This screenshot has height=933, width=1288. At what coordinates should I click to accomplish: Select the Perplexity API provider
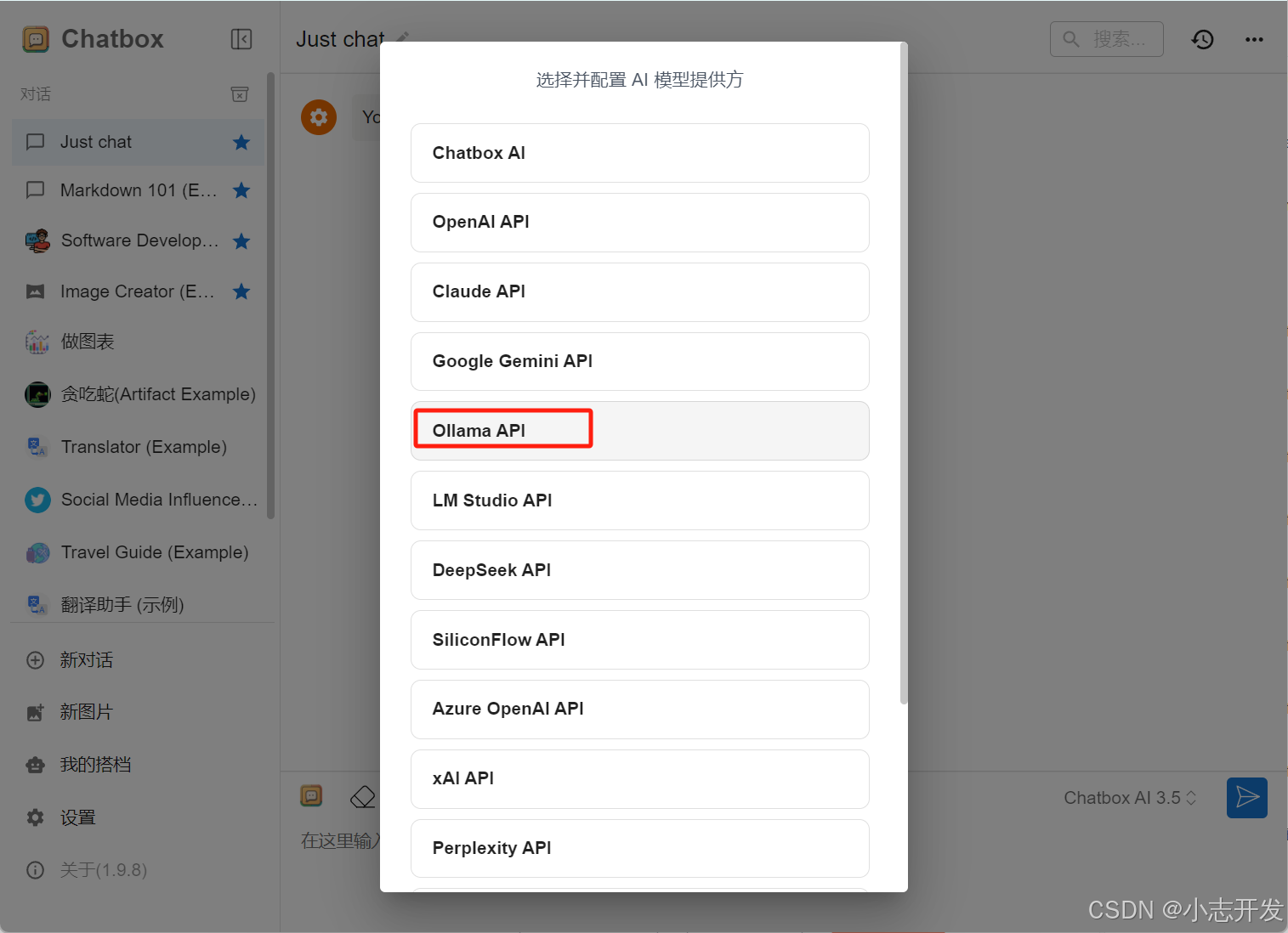click(x=640, y=849)
